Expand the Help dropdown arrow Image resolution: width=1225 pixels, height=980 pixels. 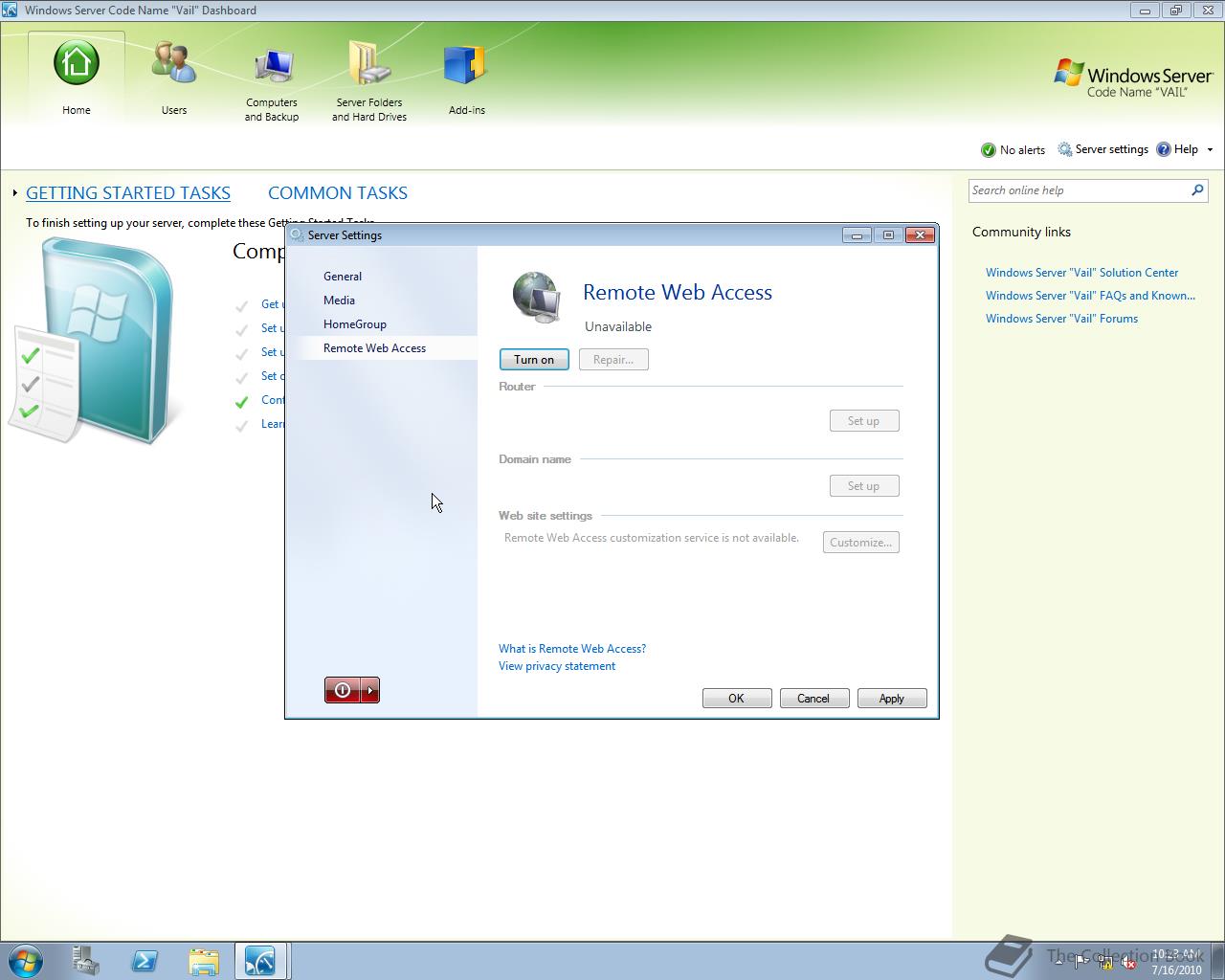(x=1210, y=150)
